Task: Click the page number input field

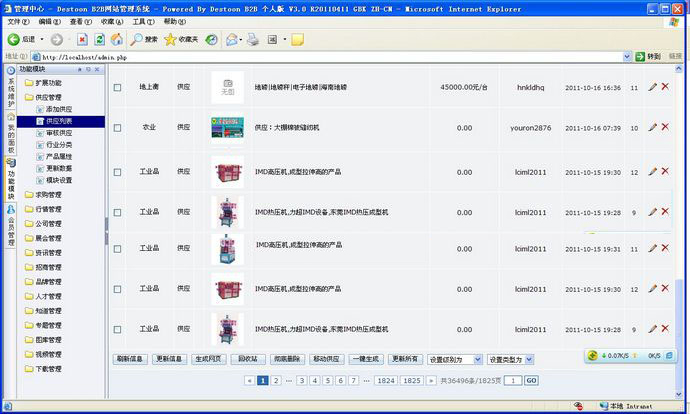Action: (x=512, y=381)
